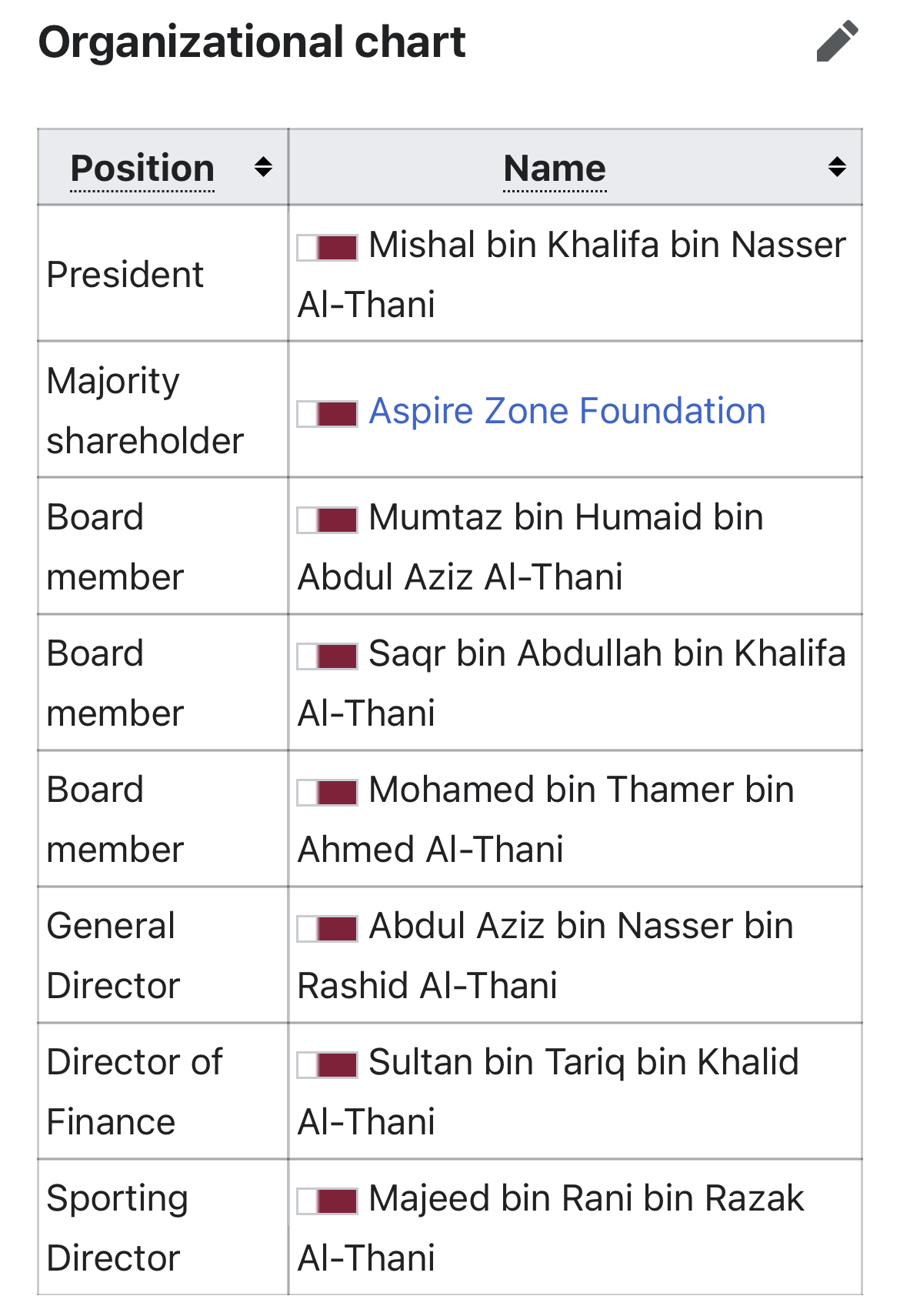
Task: Click the Sporting Director cell
Action: (x=163, y=1227)
